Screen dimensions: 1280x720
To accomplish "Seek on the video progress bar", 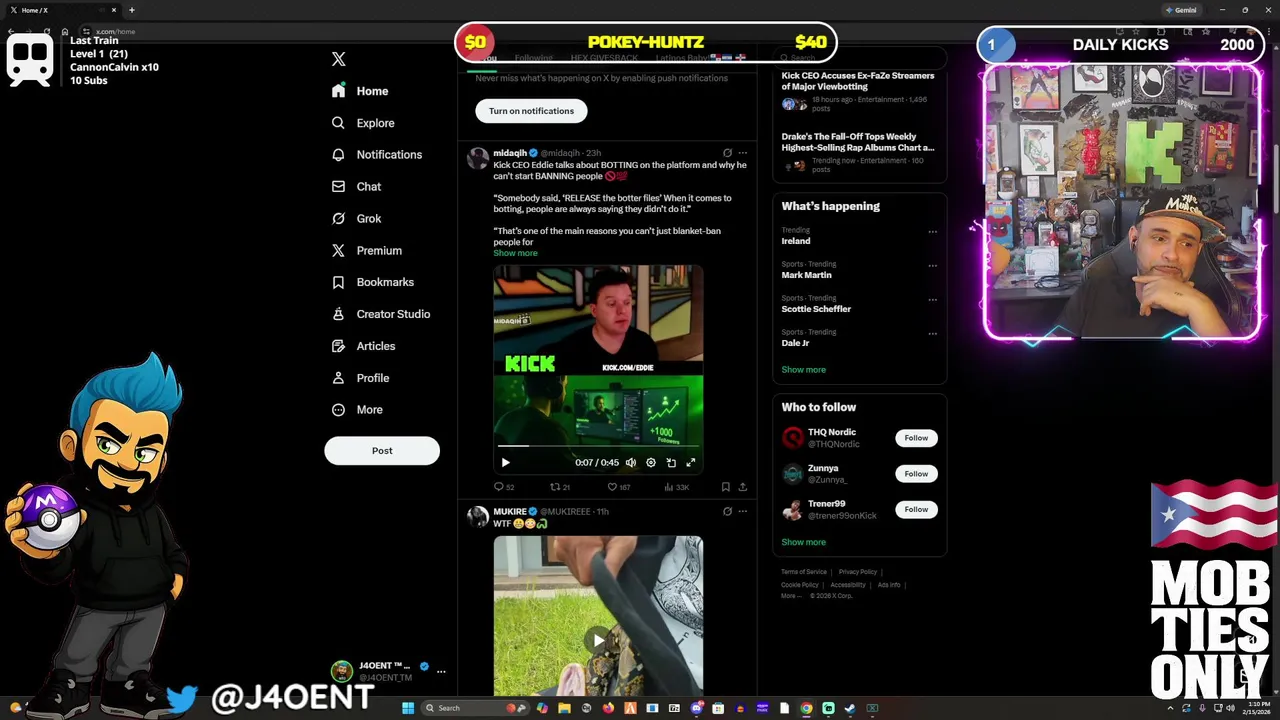I will [x=598, y=446].
